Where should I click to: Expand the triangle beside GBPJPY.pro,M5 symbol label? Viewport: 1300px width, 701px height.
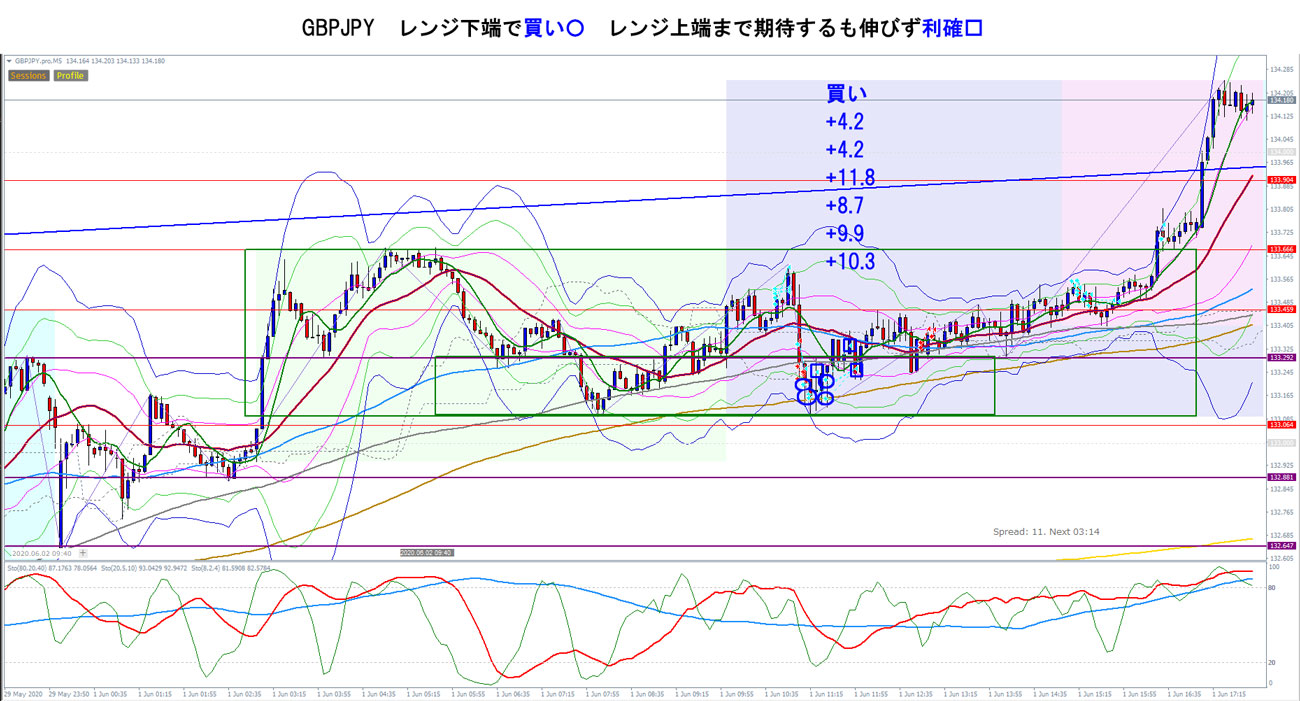(9, 61)
